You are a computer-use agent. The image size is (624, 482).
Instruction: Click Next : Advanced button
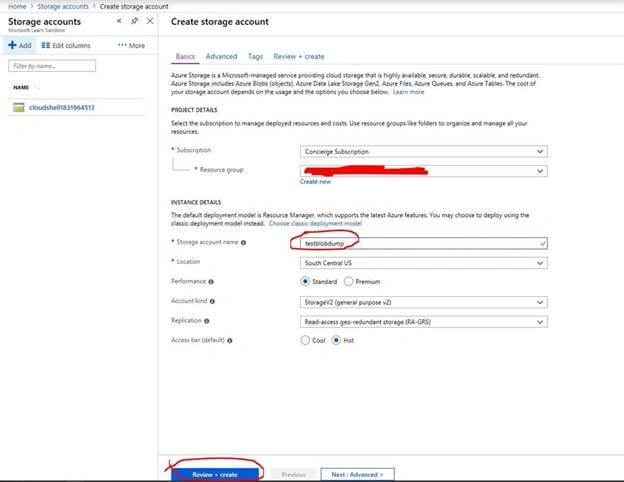pos(357,474)
